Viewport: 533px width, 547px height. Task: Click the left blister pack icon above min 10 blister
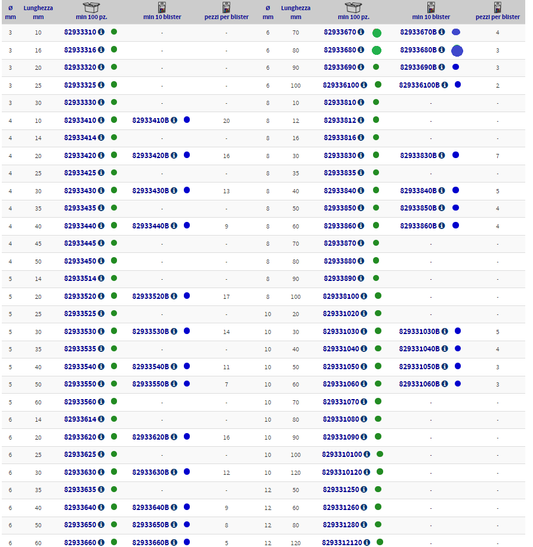(x=162, y=7)
